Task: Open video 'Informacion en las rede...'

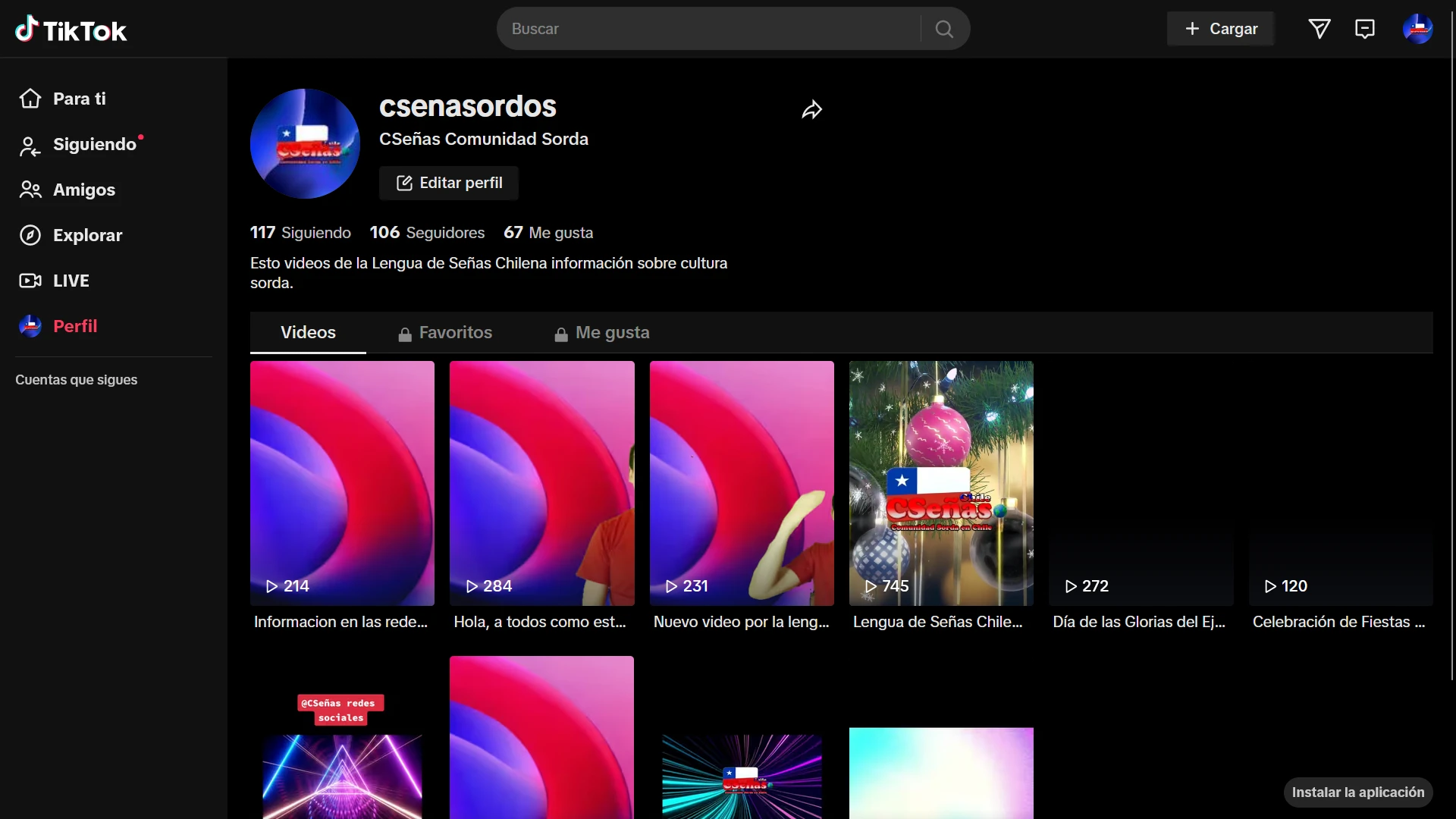Action: (x=342, y=483)
